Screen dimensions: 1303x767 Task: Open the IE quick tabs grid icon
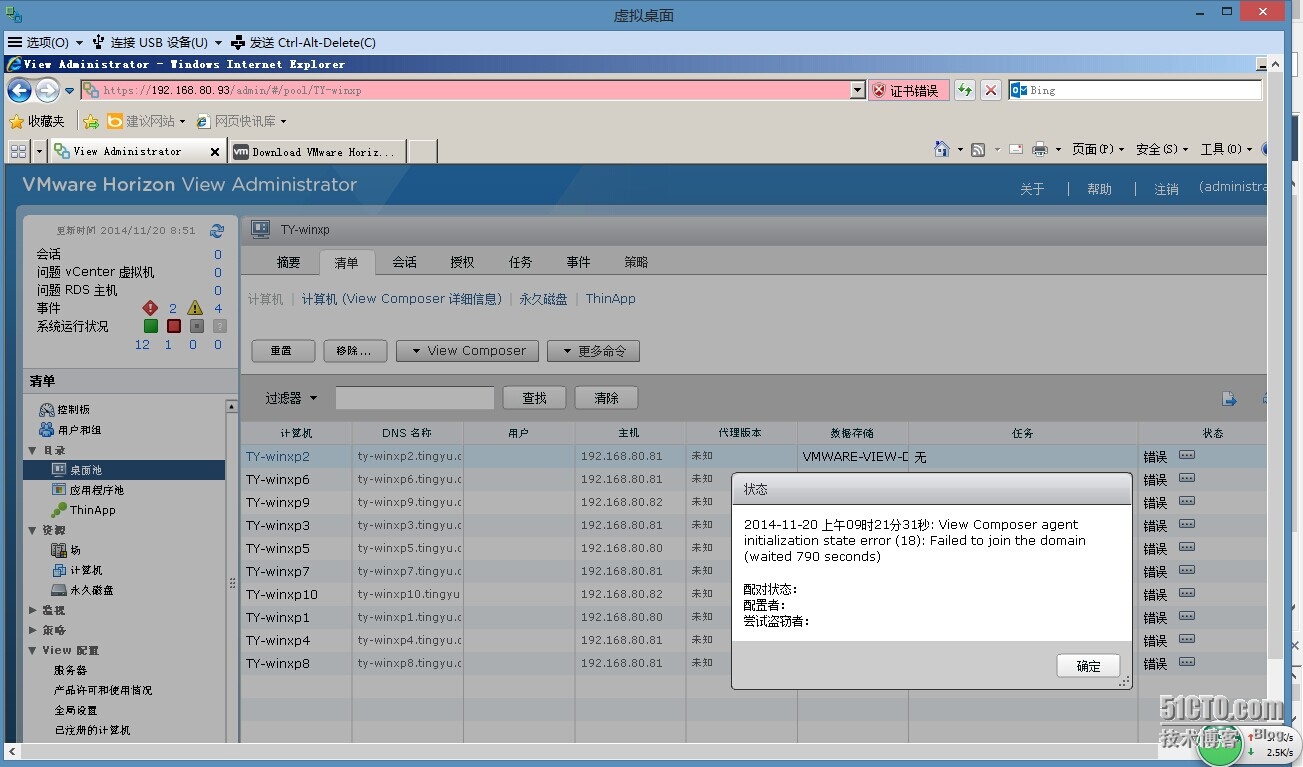click(18, 151)
